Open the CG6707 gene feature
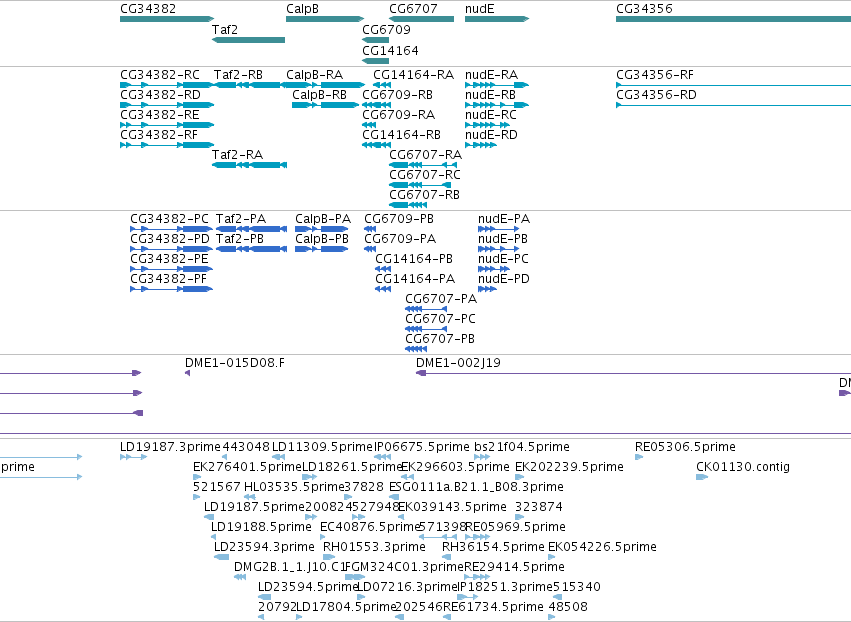This screenshot has width=851, height=622. [421, 19]
